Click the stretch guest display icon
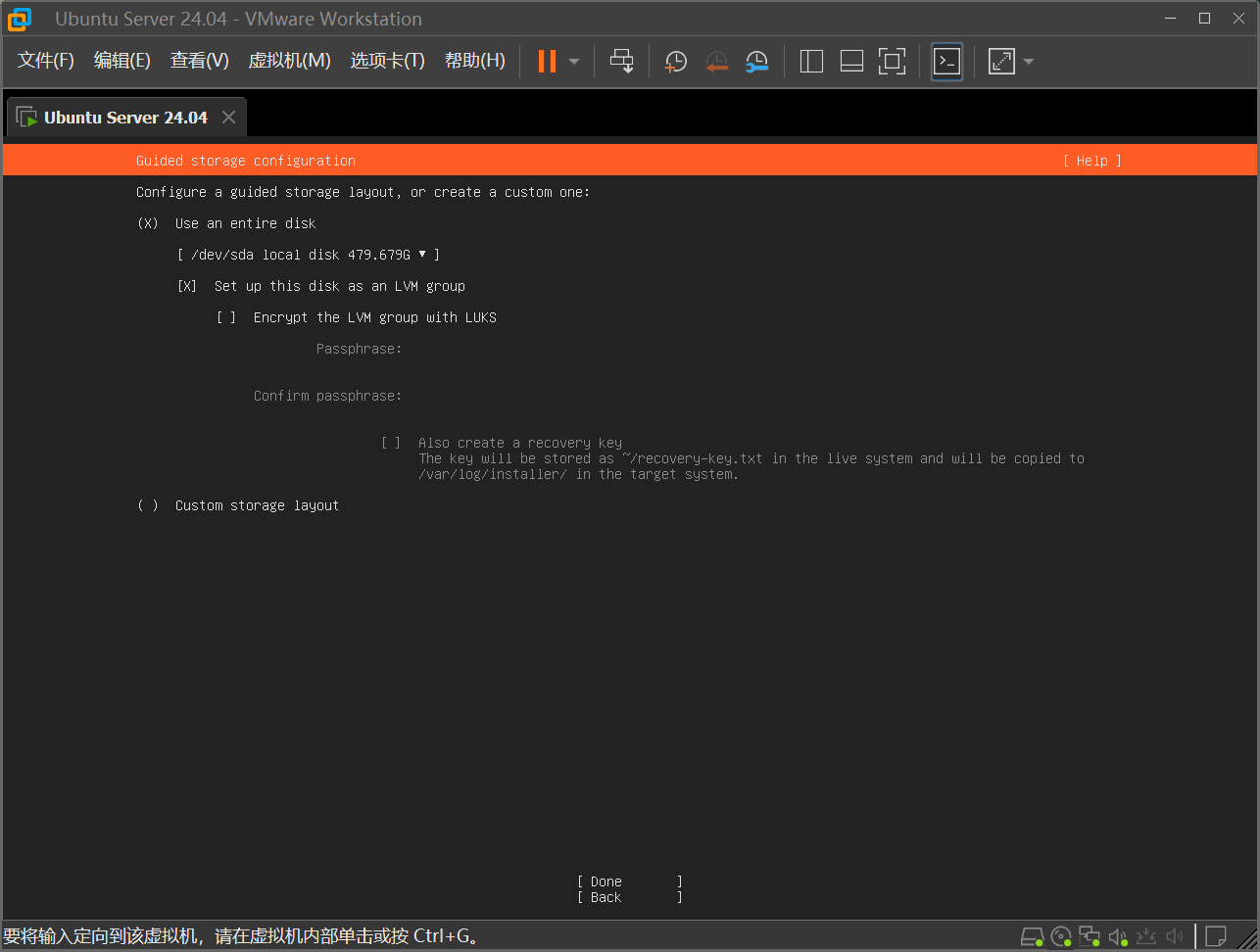1260x952 pixels. [1001, 62]
